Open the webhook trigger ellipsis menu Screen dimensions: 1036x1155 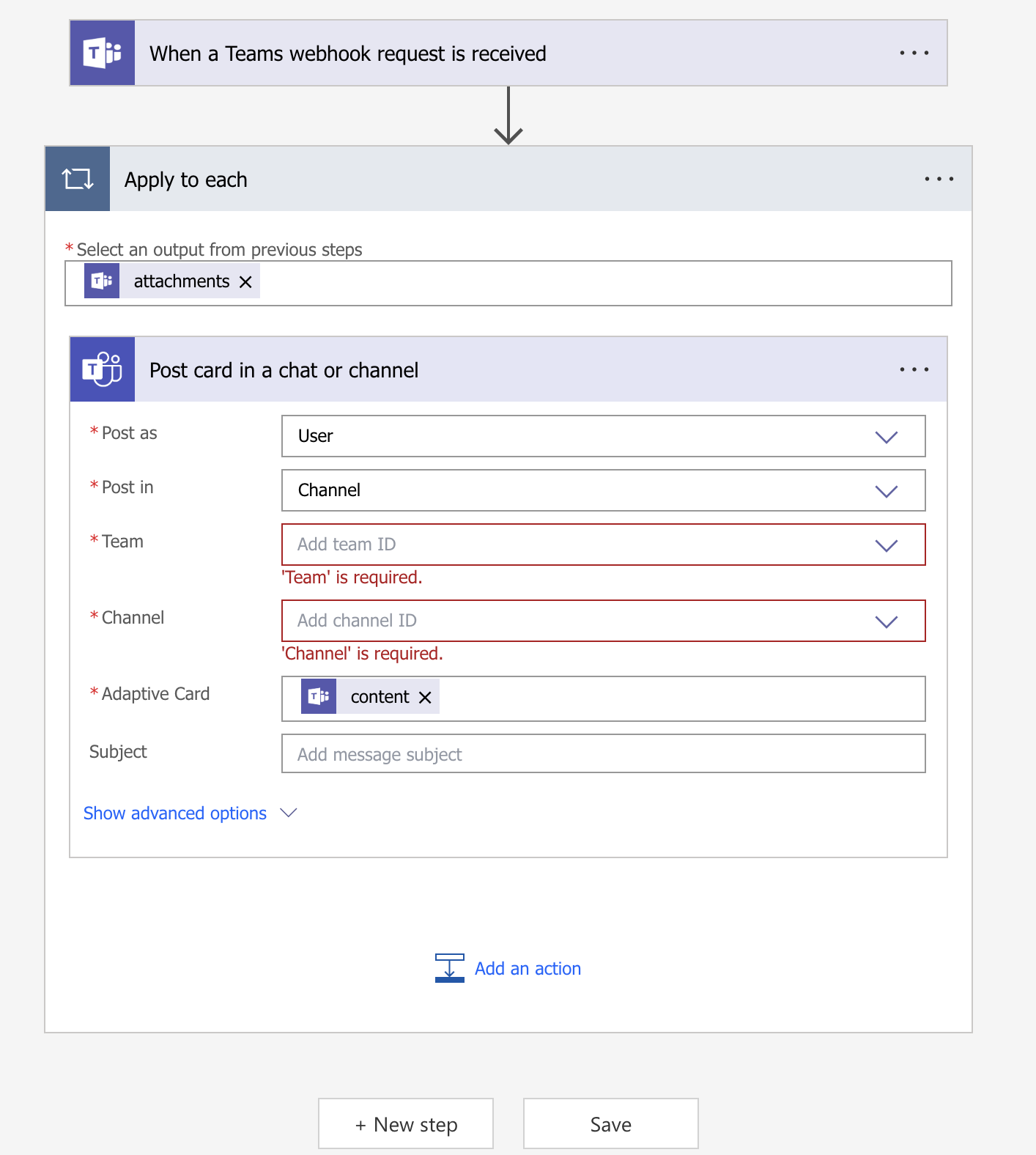click(x=914, y=53)
